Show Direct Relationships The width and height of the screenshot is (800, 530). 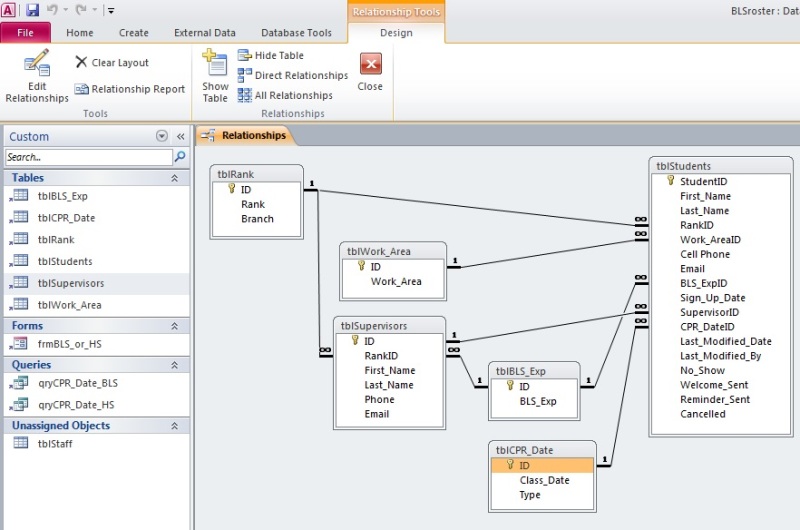tap(293, 75)
